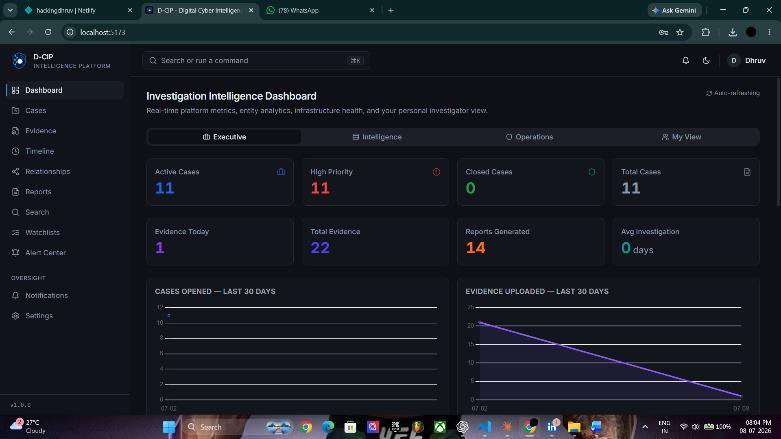This screenshot has height=439, width=781.
Task: Open the notifications bell icon in header
Action: 685,60
